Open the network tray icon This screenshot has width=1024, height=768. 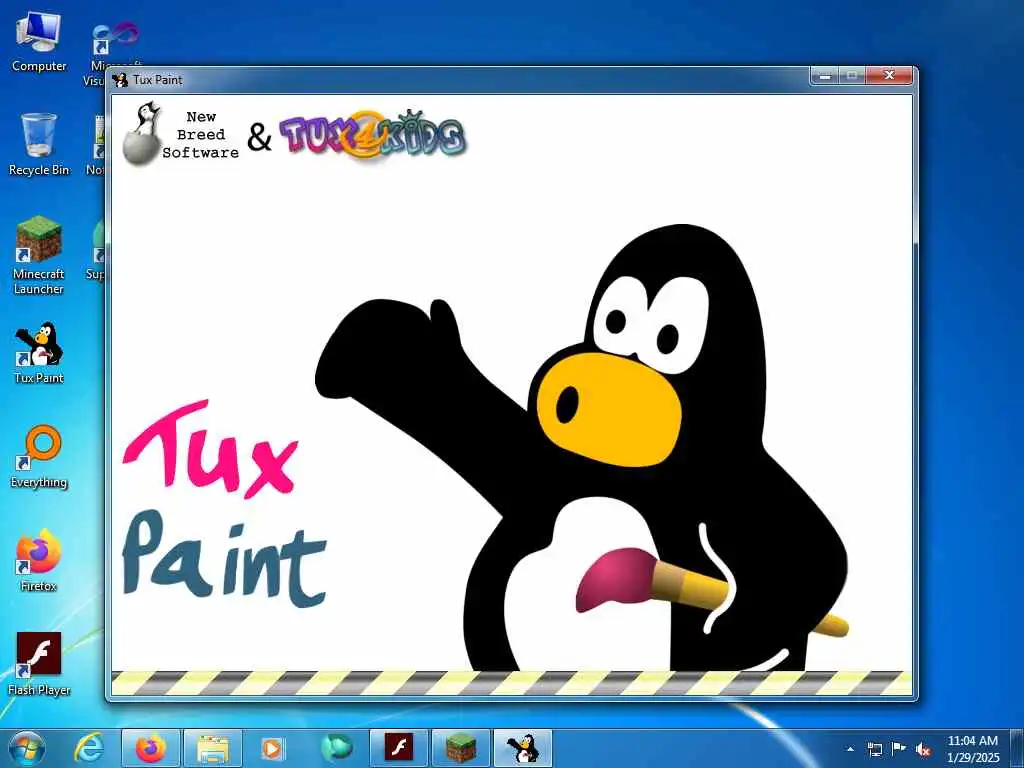[x=874, y=749]
